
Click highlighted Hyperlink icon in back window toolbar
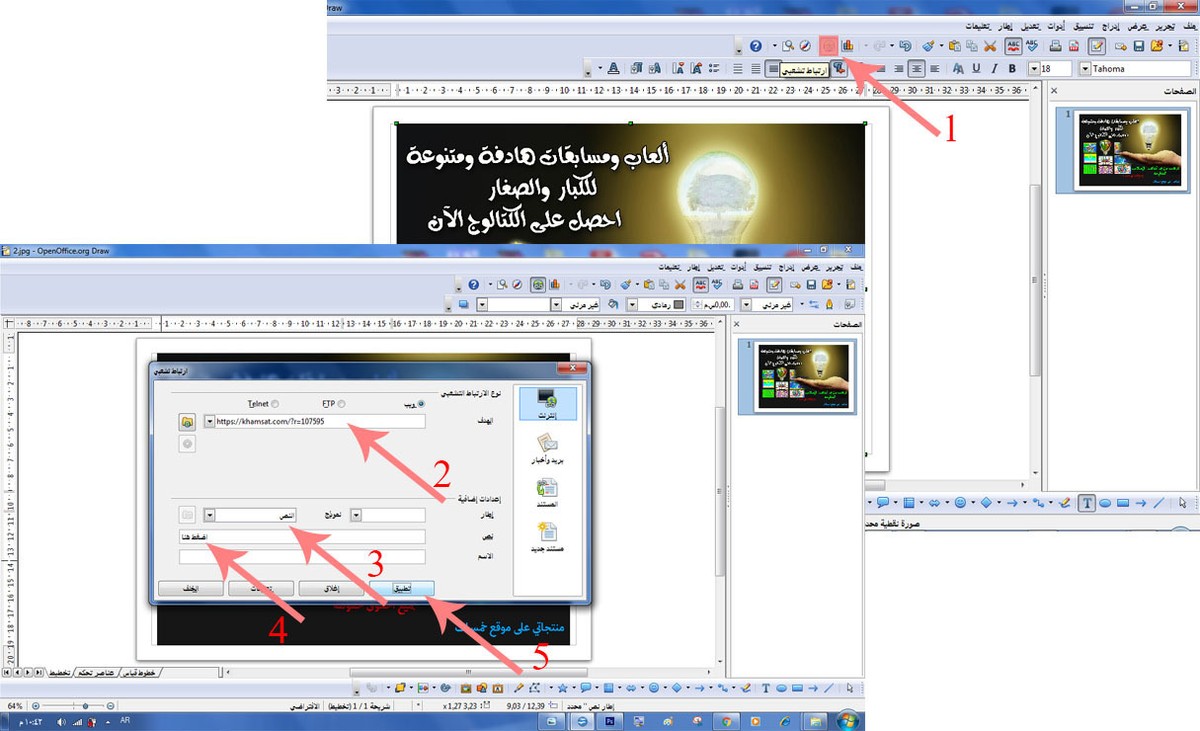(x=828, y=46)
